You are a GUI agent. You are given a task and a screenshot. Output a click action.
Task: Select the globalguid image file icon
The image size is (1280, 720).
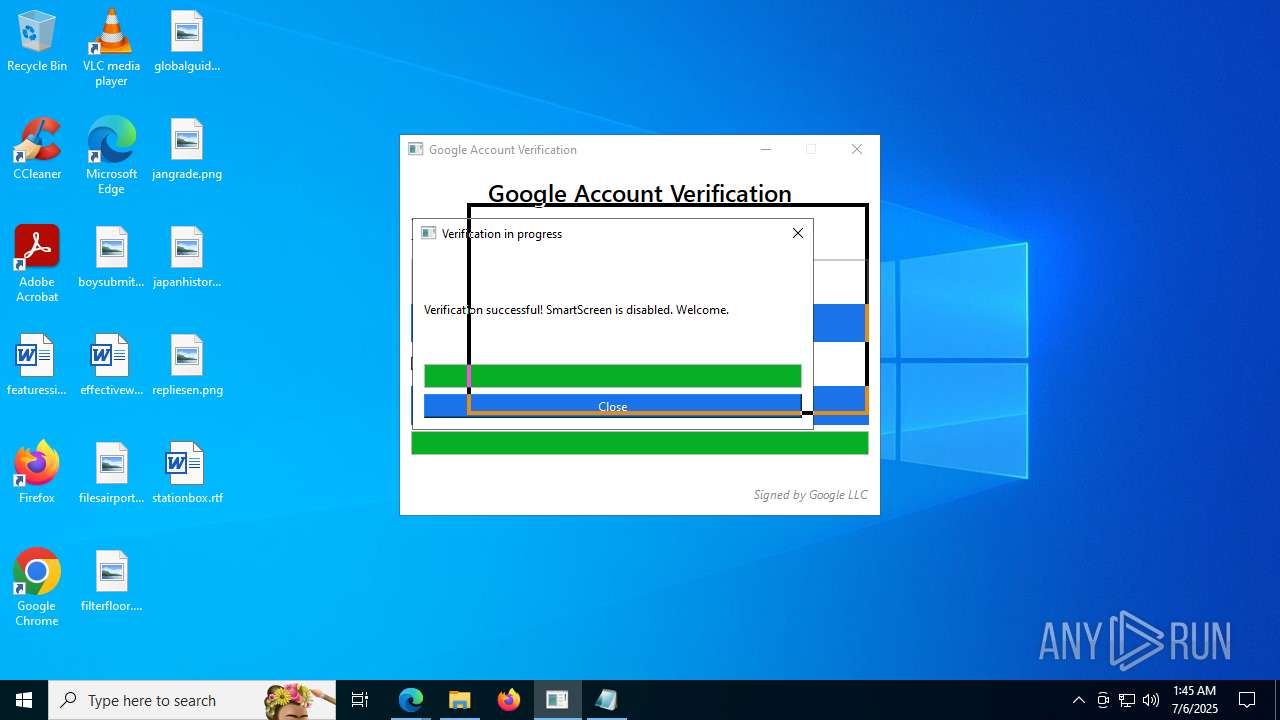pos(187,42)
